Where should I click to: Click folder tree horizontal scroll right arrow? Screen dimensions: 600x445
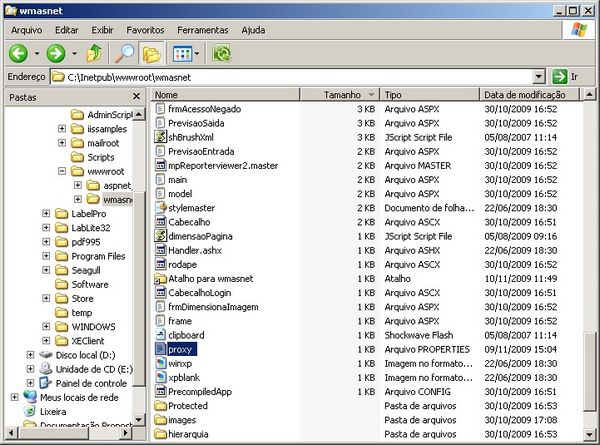(125, 433)
